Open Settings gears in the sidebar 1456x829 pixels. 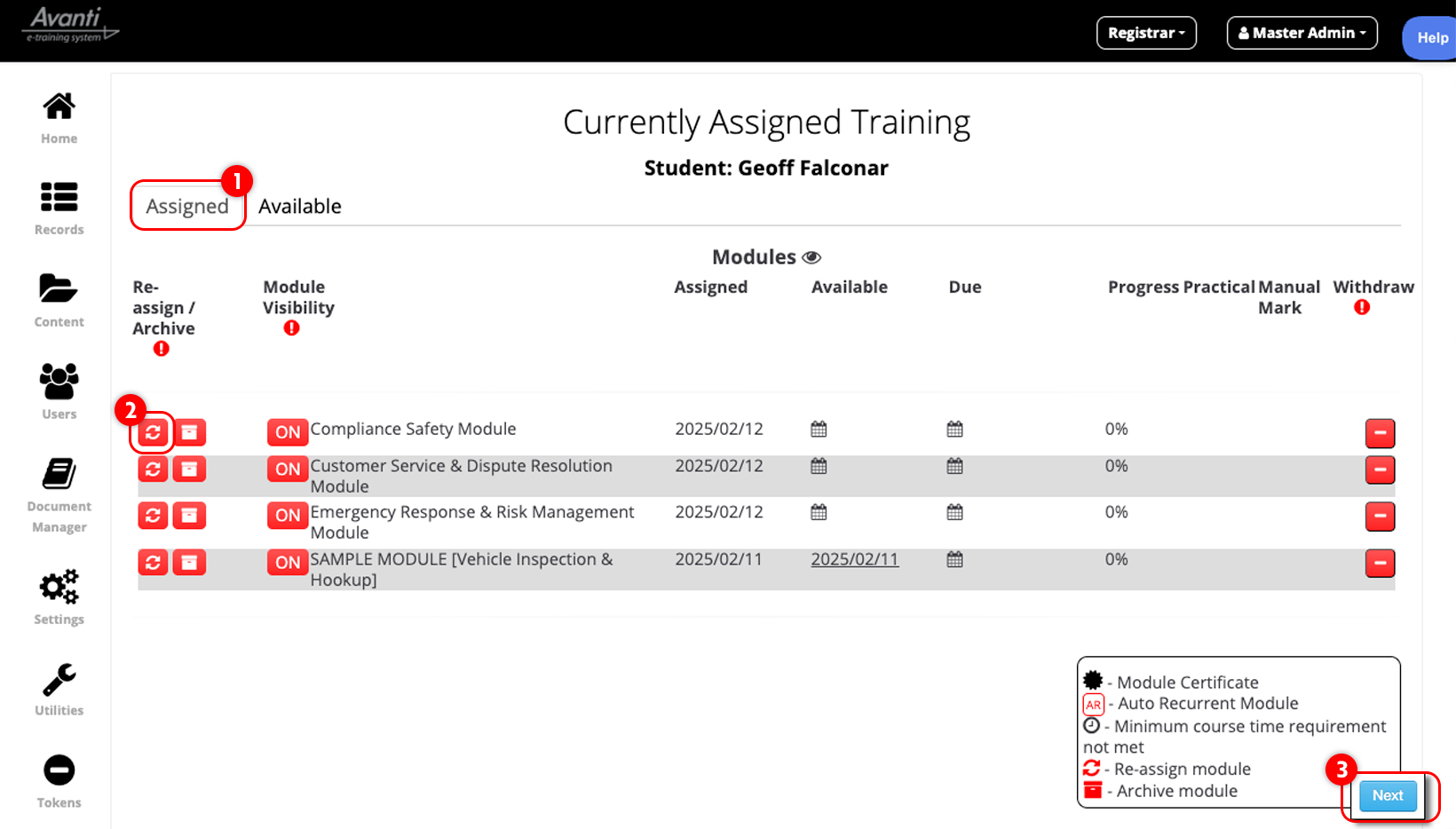[59, 597]
